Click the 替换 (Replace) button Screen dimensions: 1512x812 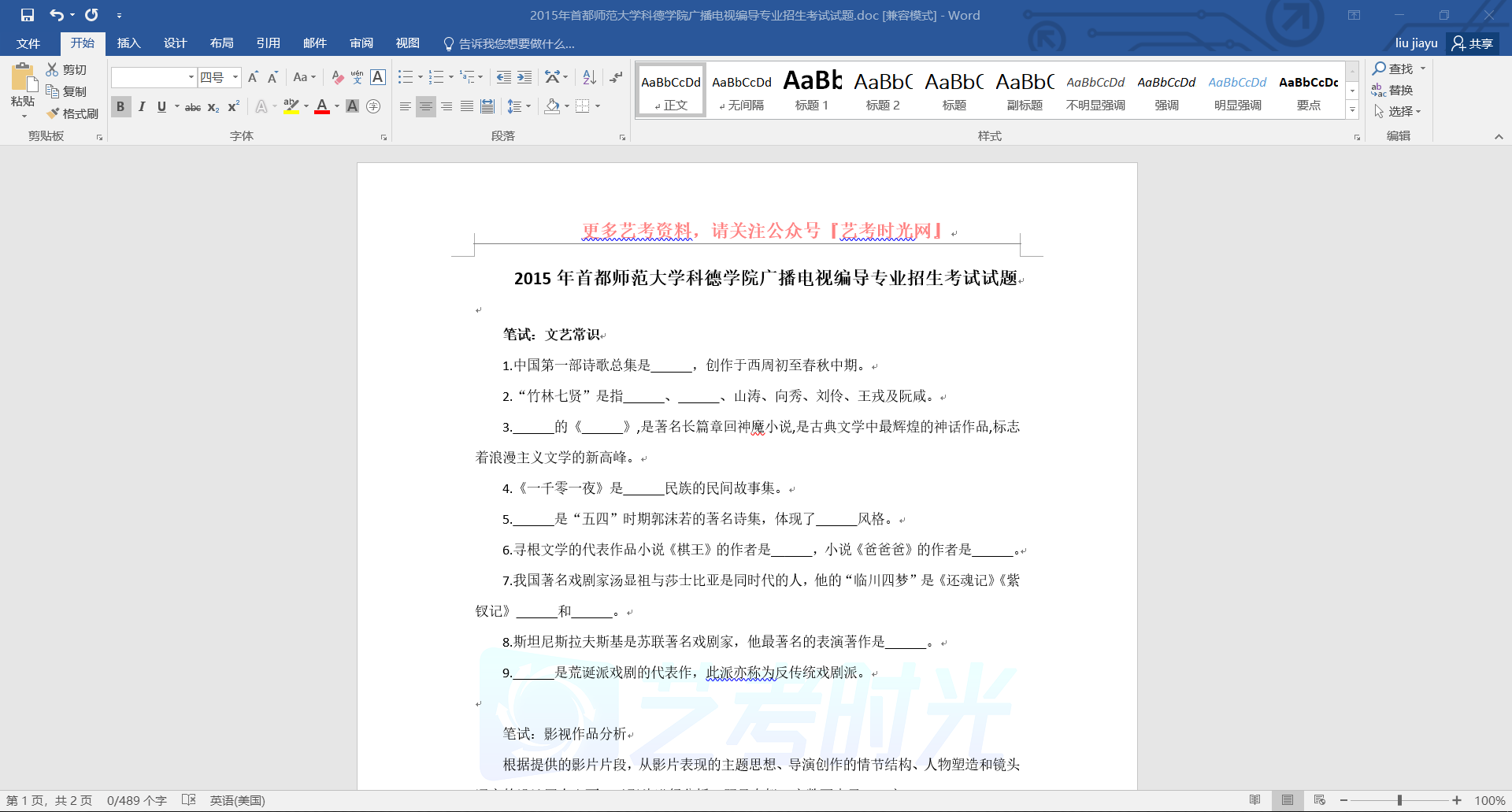[x=1392, y=90]
